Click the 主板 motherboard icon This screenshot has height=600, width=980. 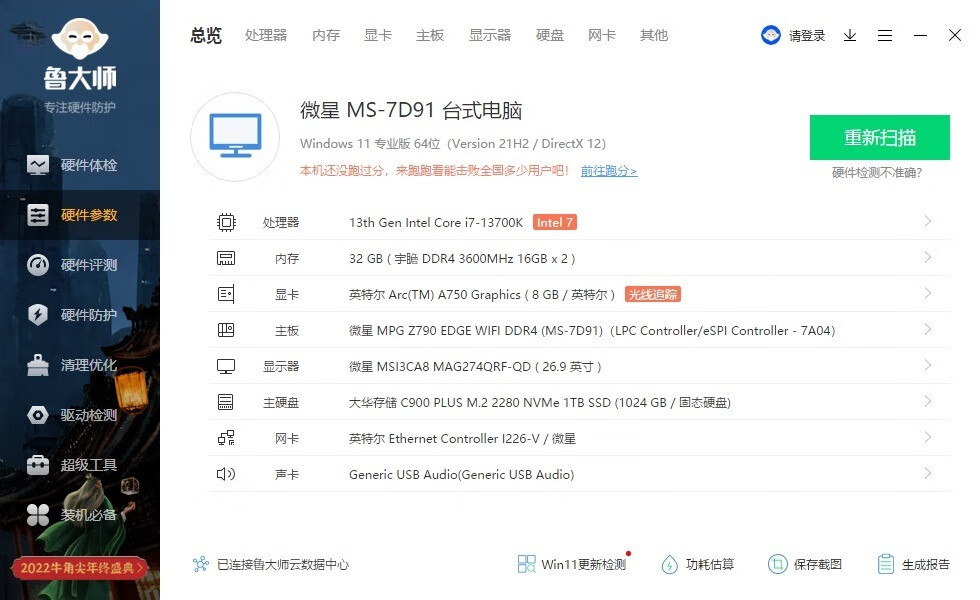tap(226, 330)
